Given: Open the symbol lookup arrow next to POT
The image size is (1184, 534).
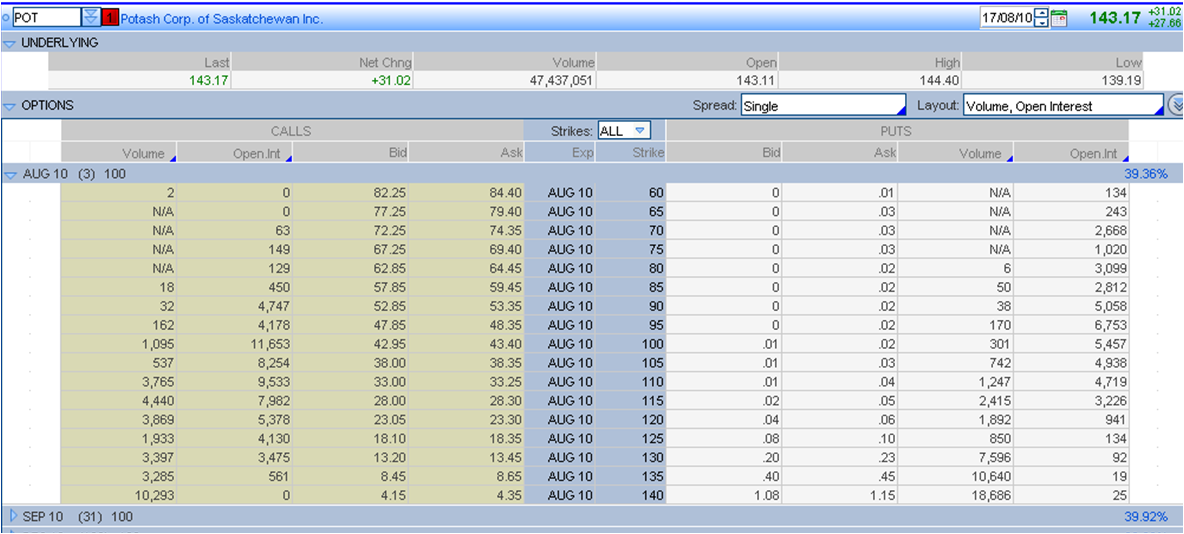Looking at the screenshot, I should coord(91,17).
